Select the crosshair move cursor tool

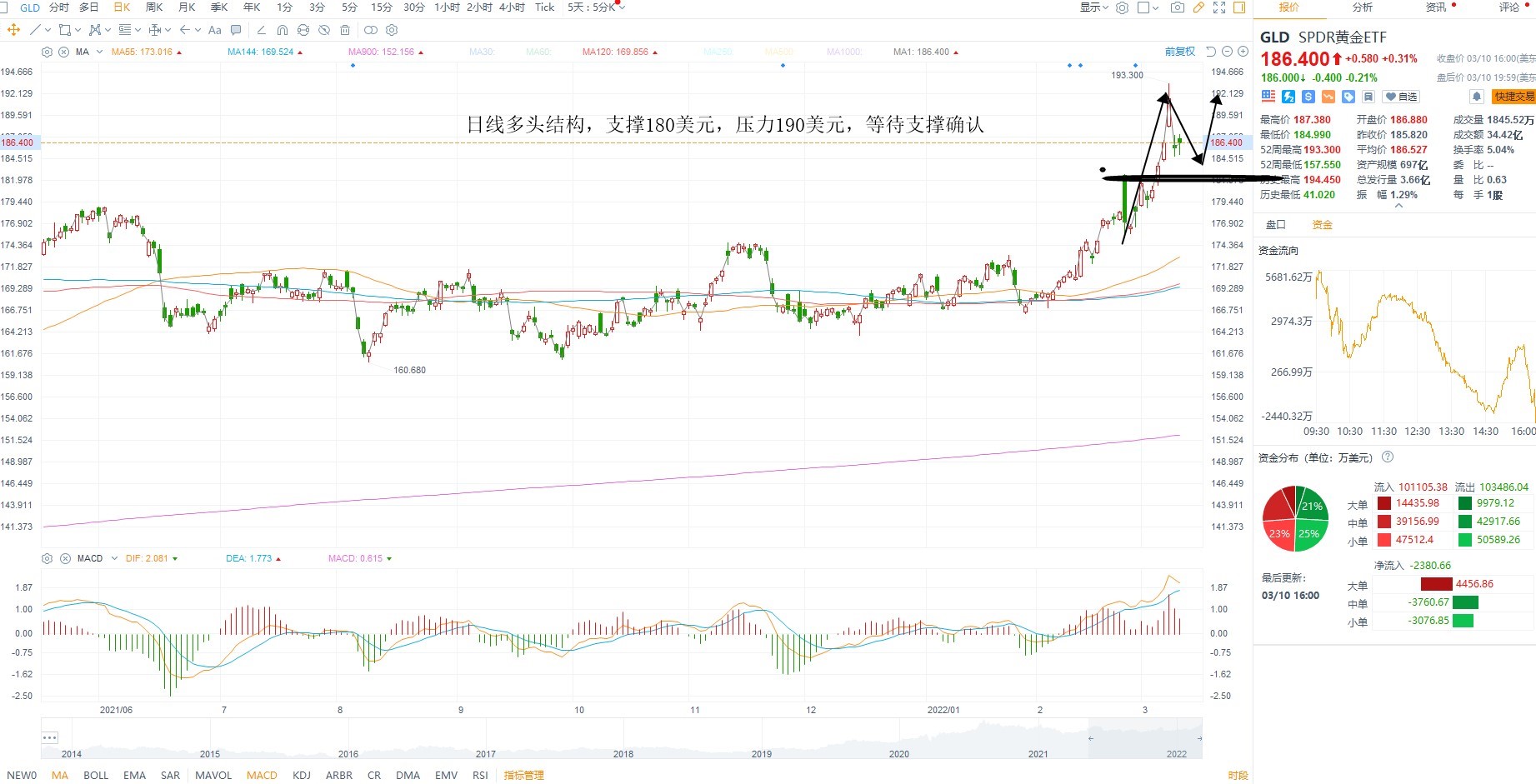13,30
